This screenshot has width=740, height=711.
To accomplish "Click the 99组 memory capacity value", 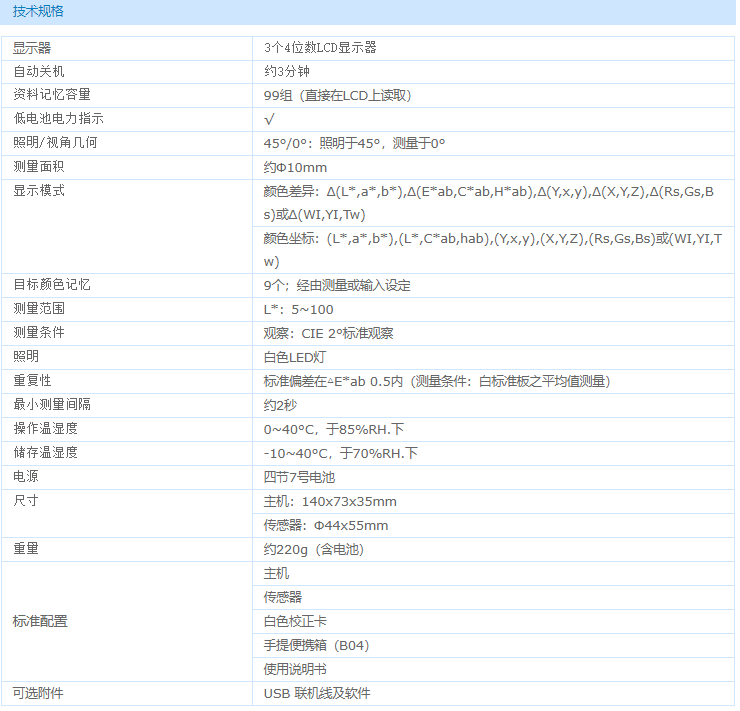I will [337, 95].
